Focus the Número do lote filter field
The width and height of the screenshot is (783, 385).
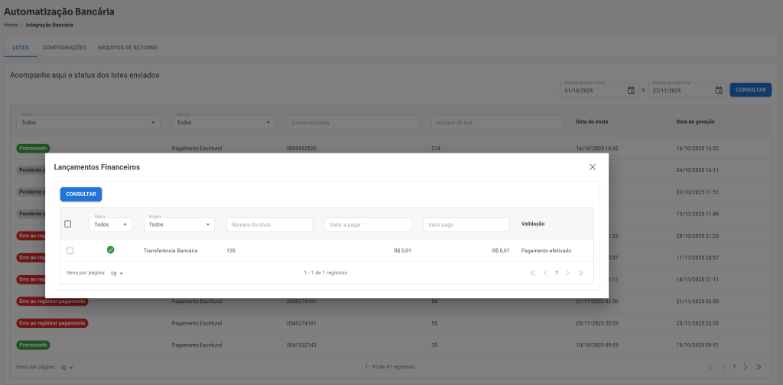(497, 122)
